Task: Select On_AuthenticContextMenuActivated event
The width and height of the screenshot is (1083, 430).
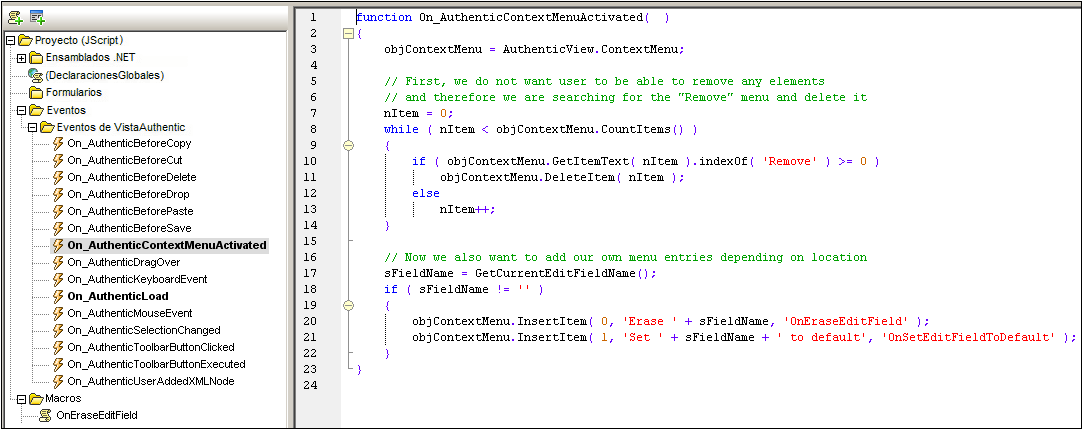Action: (167, 245)
